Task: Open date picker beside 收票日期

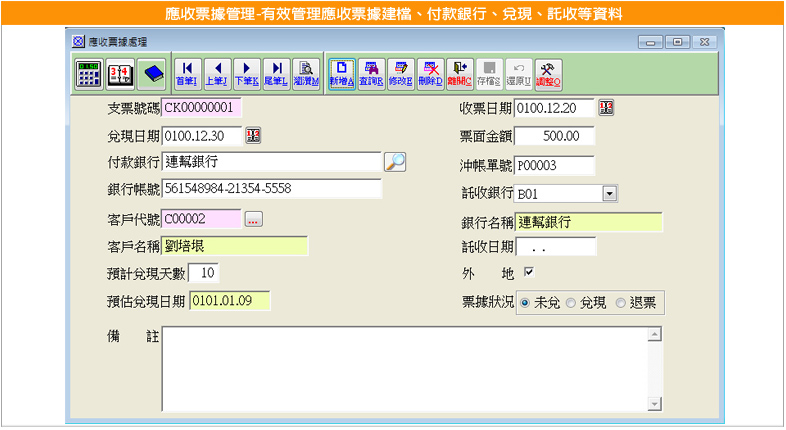Action: [605, 108]
